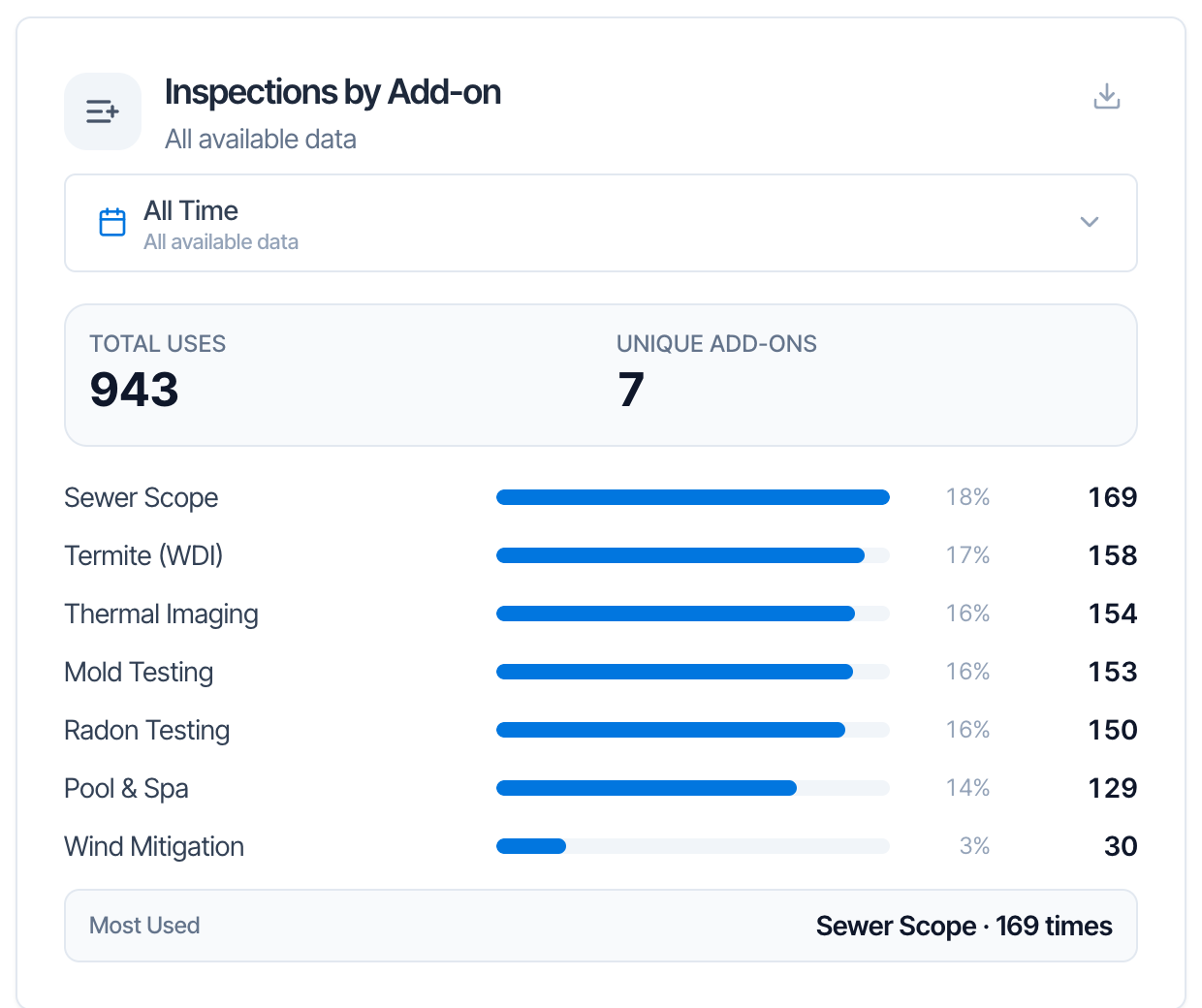Click the Thermal Imaging count 154
The image size is (1202, 1008).
click(x=1113, y=614)
